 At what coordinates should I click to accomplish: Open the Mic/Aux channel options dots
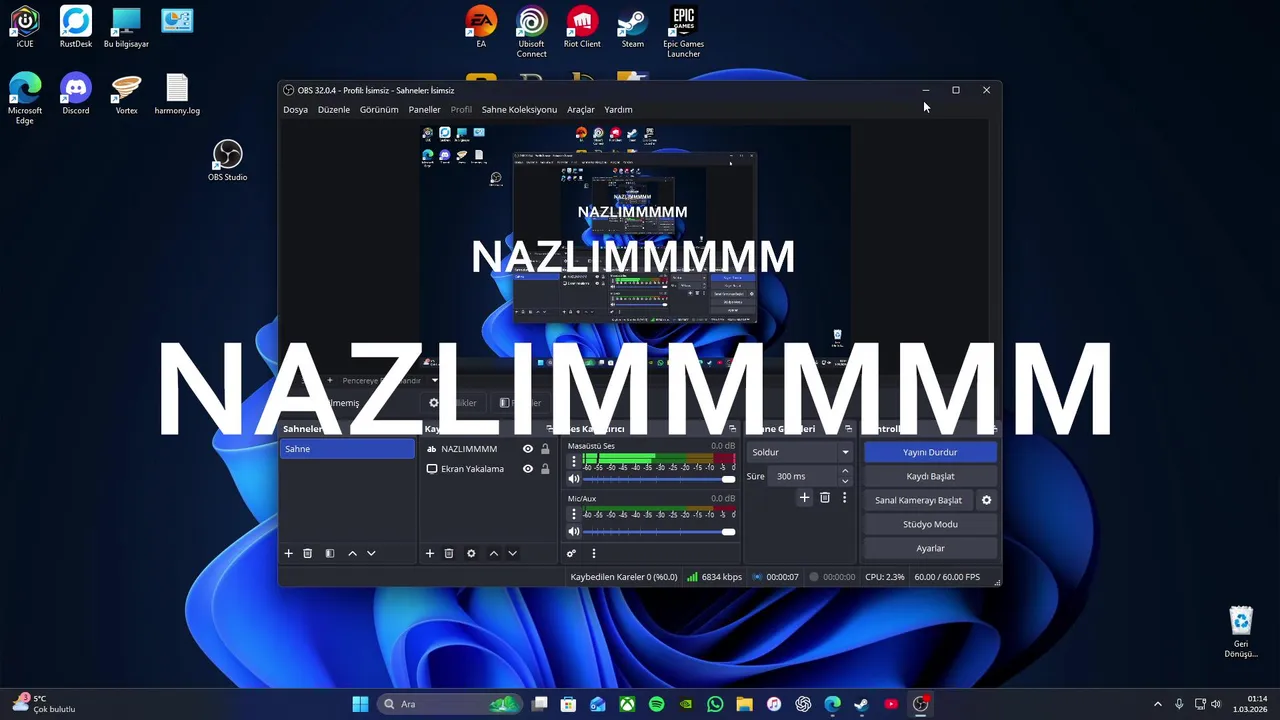coord(574,514)
